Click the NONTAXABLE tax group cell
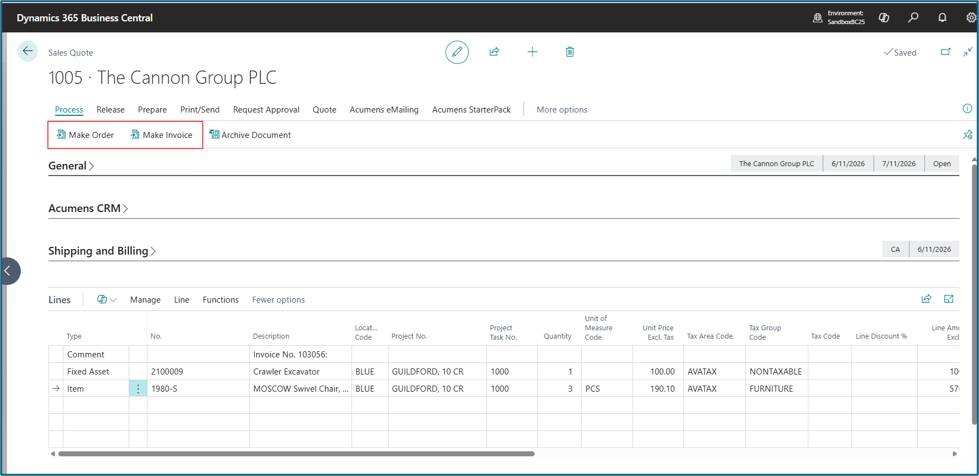Image resolution: width=979 pixels, height=476 pixels. click(776, 371)
